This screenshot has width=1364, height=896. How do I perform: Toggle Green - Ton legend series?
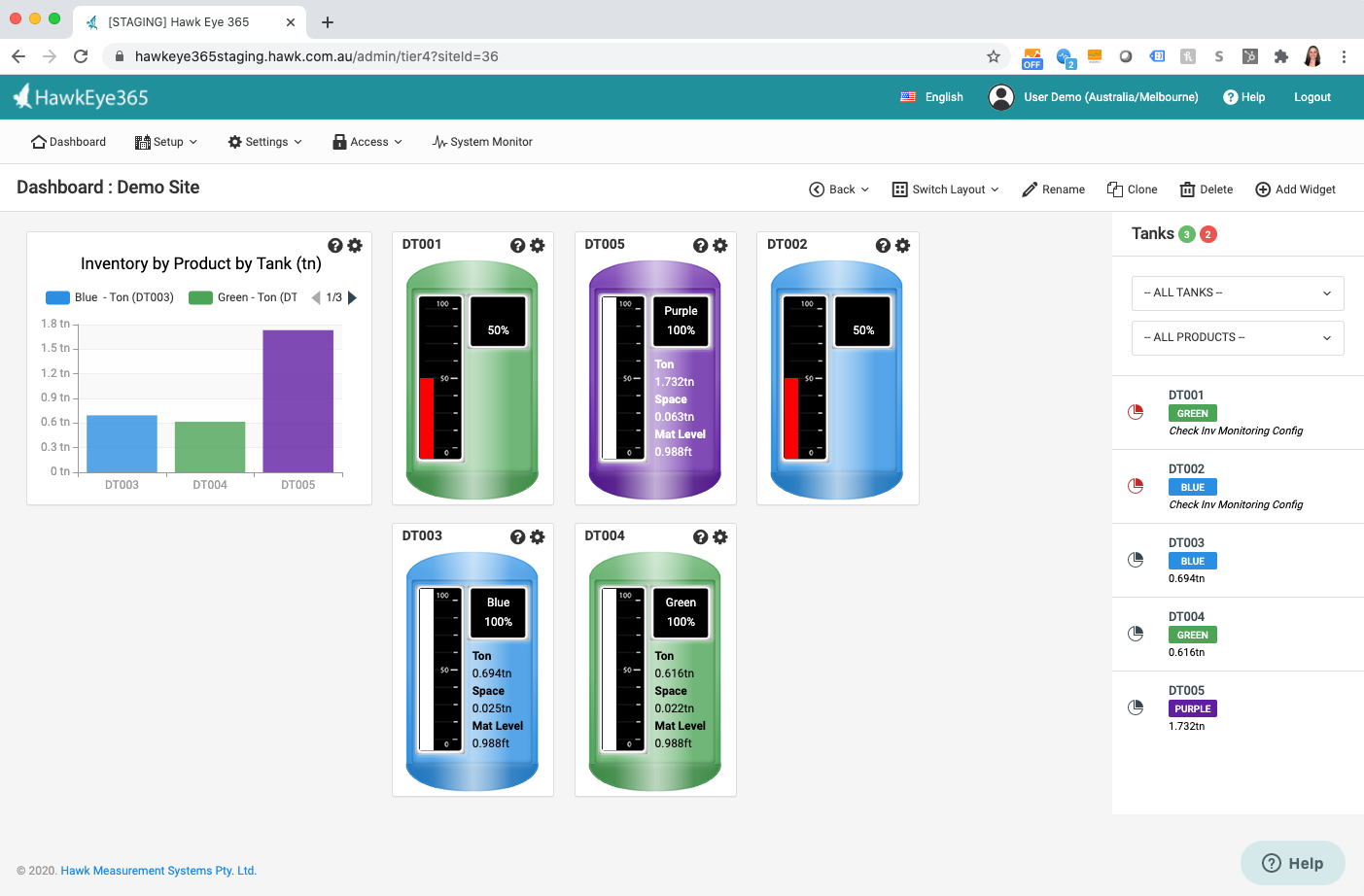[243, 297]
